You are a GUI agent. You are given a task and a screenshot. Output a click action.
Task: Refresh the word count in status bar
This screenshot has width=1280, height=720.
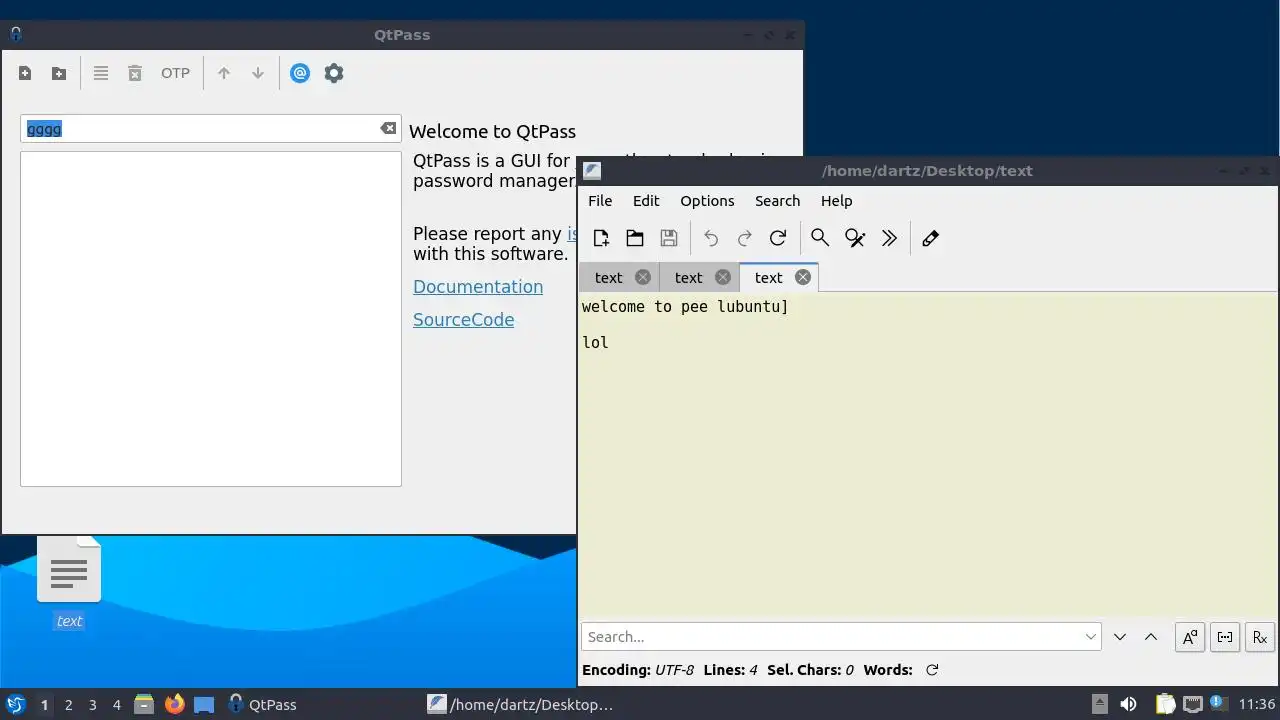click(x=932, y=670)
